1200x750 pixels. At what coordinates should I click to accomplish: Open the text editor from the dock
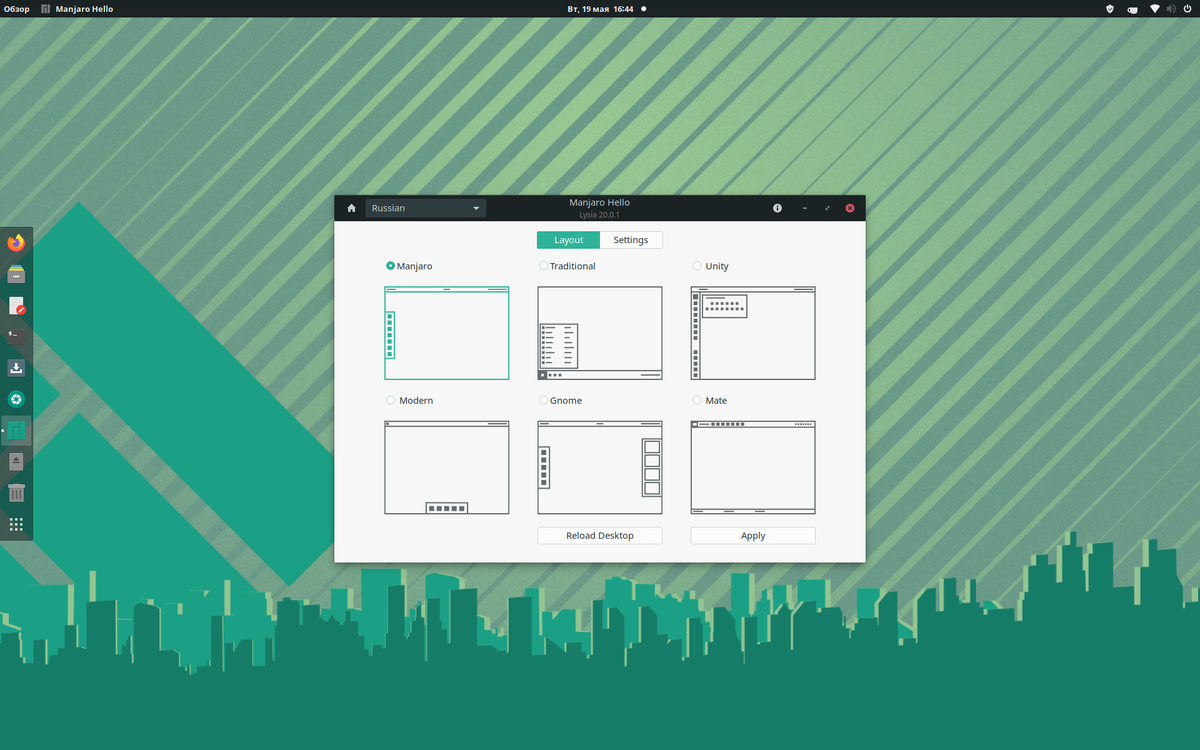point(16,306)
